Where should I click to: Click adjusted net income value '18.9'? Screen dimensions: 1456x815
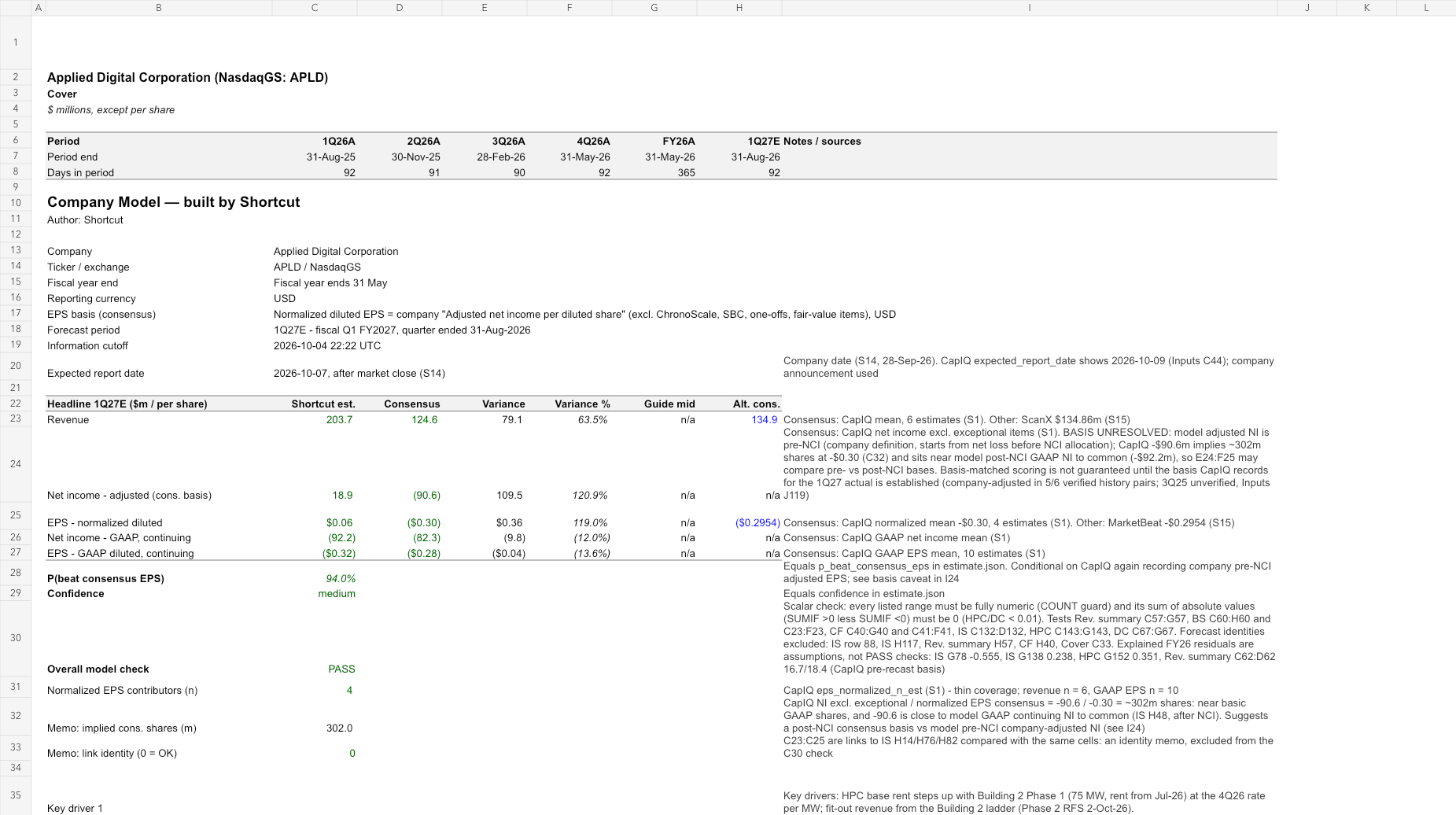click(x=343, y=495)
